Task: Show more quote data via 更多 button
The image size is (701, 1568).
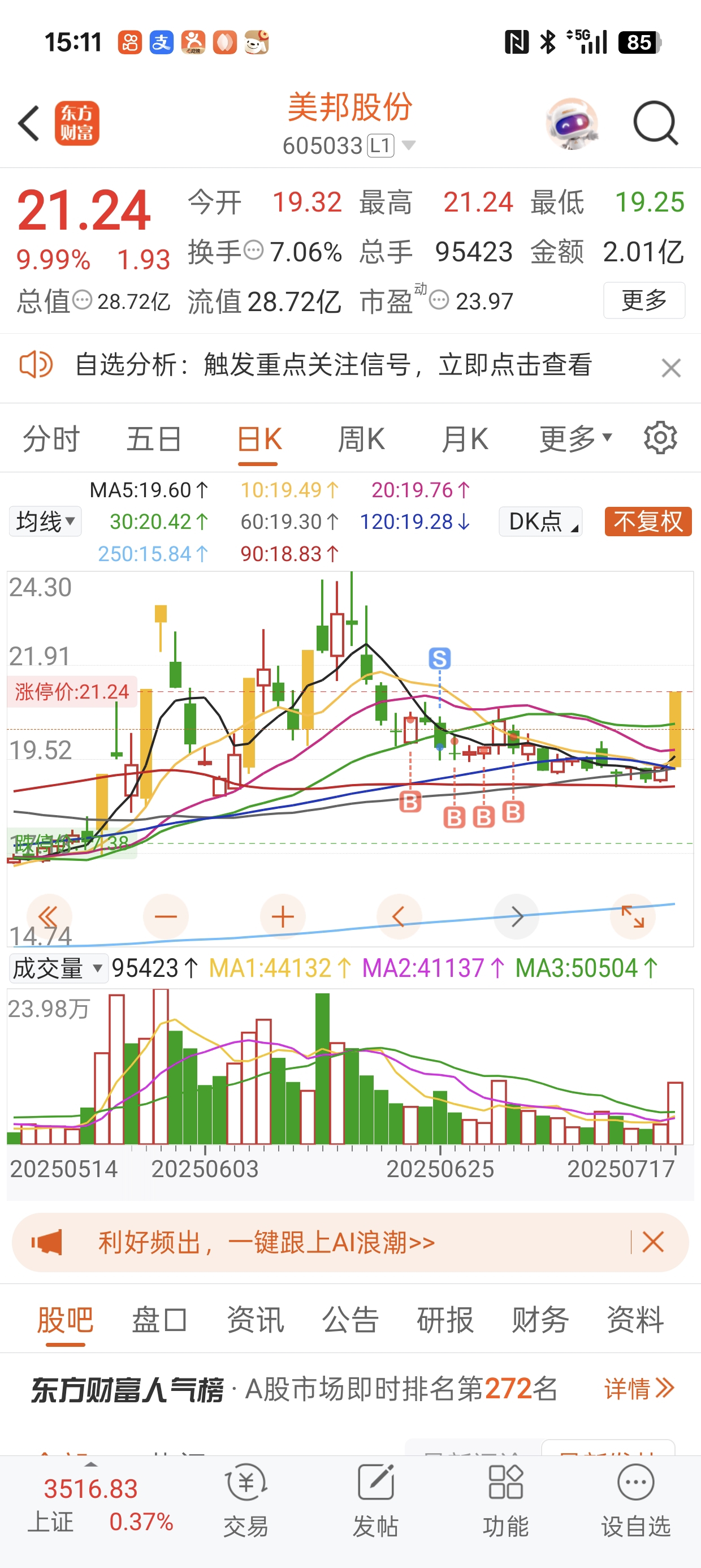Action: (644, 300)
